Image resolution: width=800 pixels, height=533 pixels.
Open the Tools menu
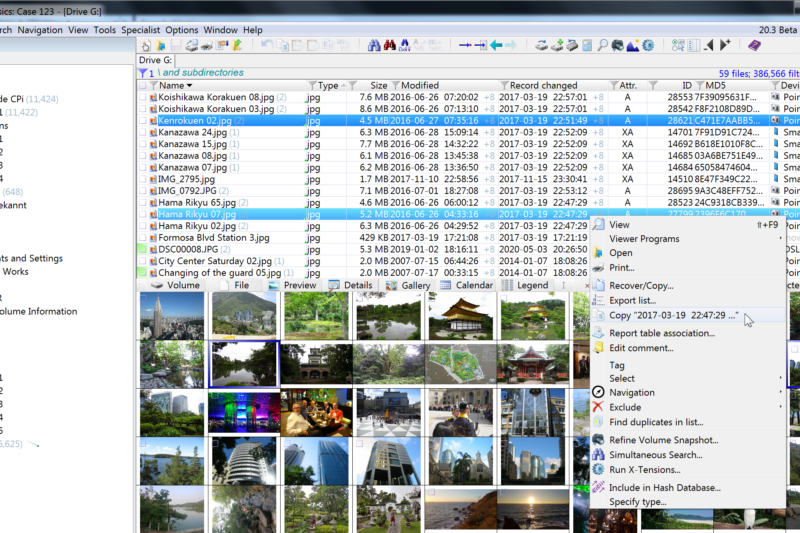pos(105,30)
